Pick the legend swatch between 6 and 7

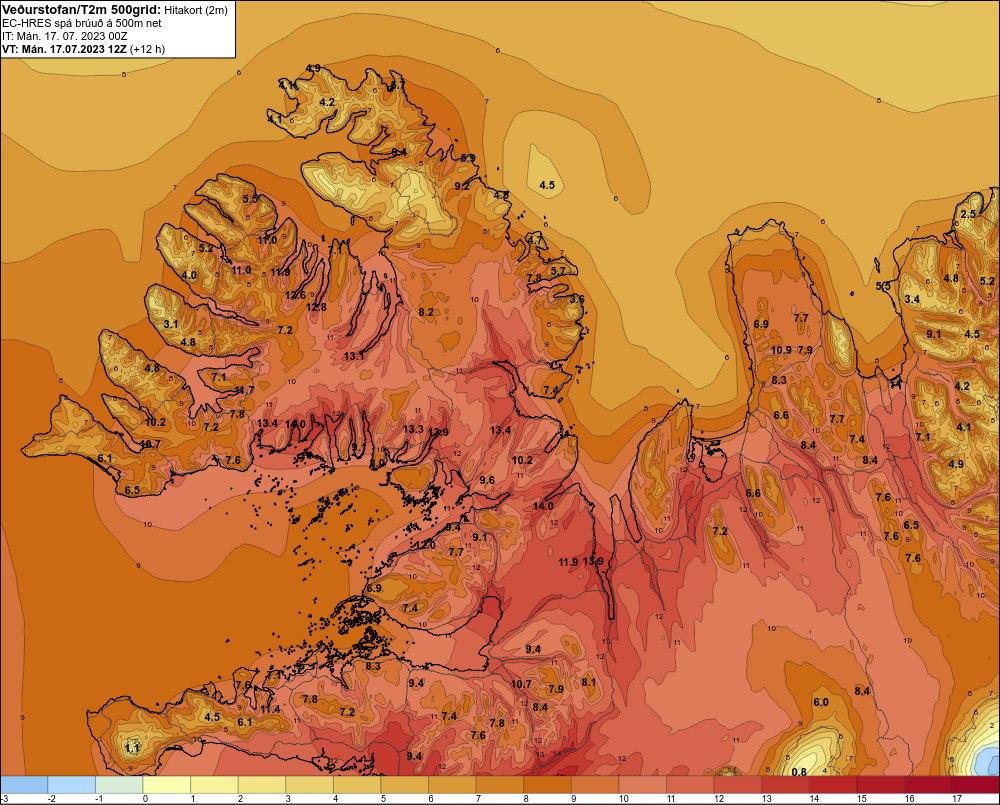tap(452, 785)
